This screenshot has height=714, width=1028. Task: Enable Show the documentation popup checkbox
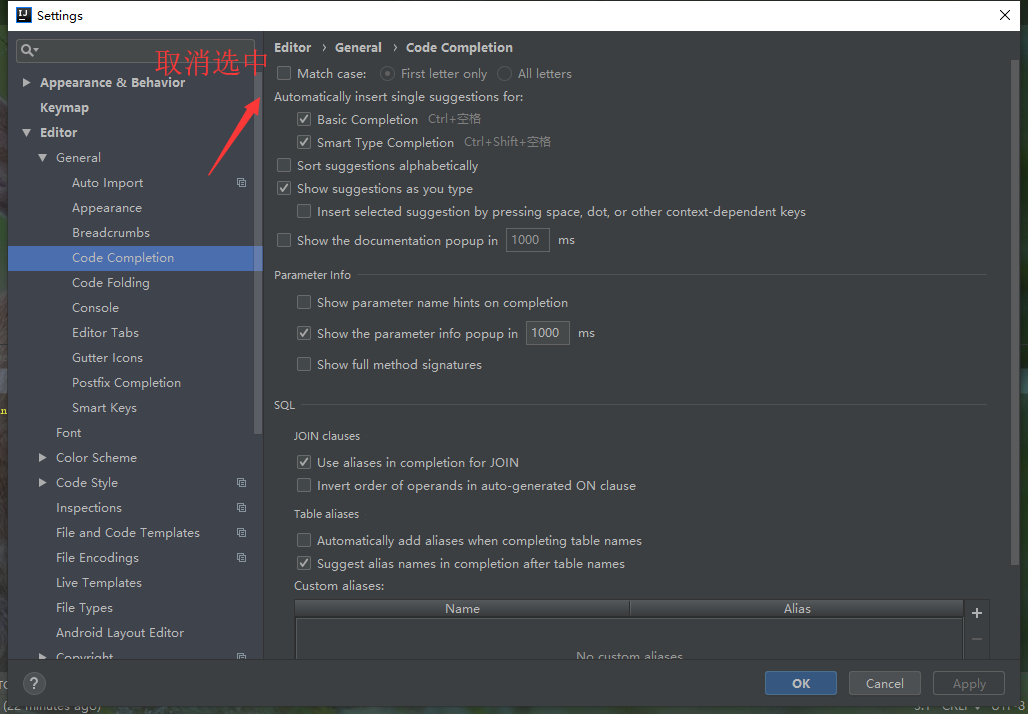click(x=284, y=241)
